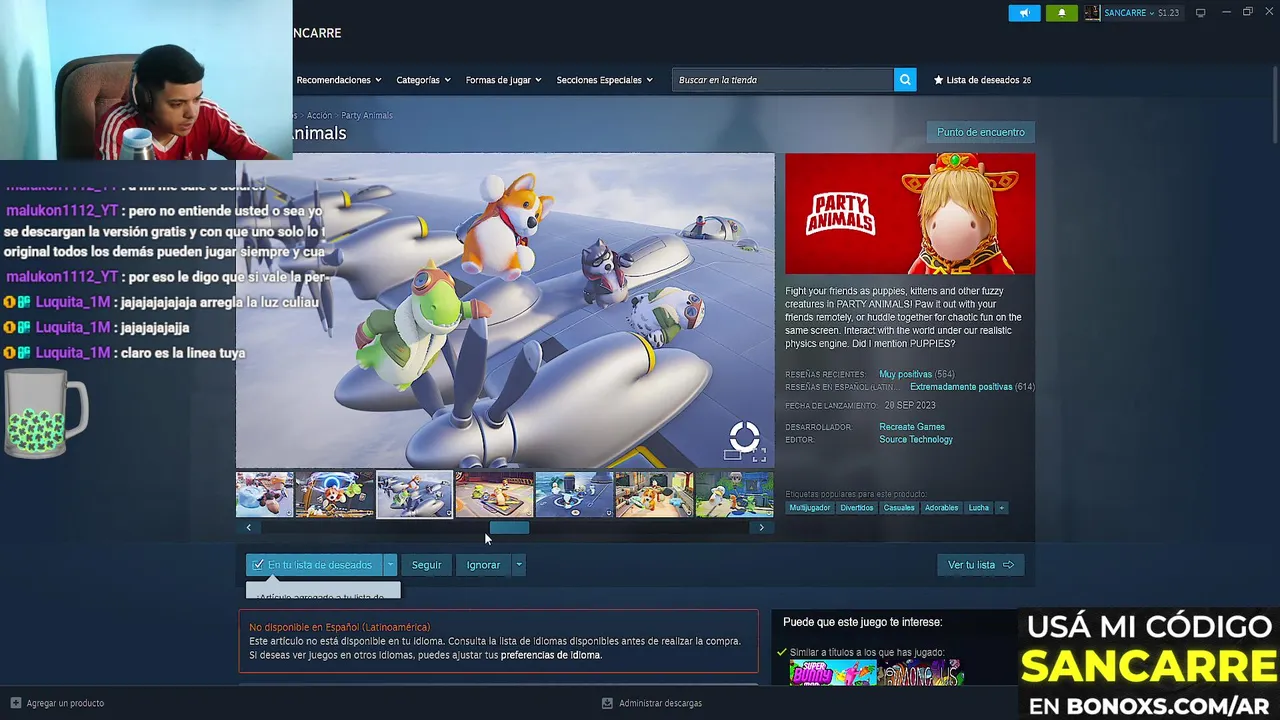Image resolution: width=1280 pixels, height=720 pixels.
Task: Click the SANCARRE profile avatar
Action: (x=1092, y=13)
